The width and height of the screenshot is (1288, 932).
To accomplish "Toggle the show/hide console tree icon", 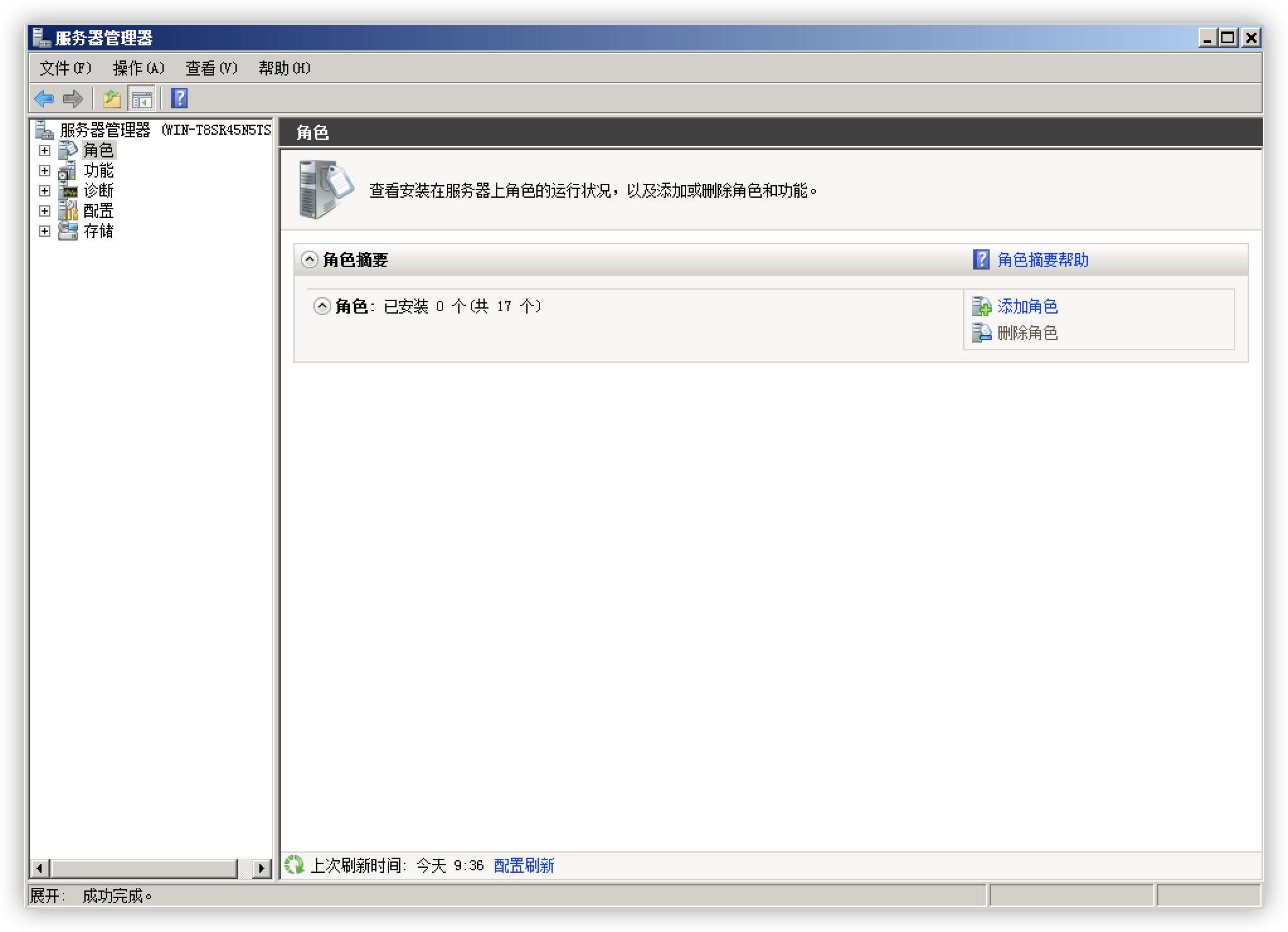I will point(142,99).
